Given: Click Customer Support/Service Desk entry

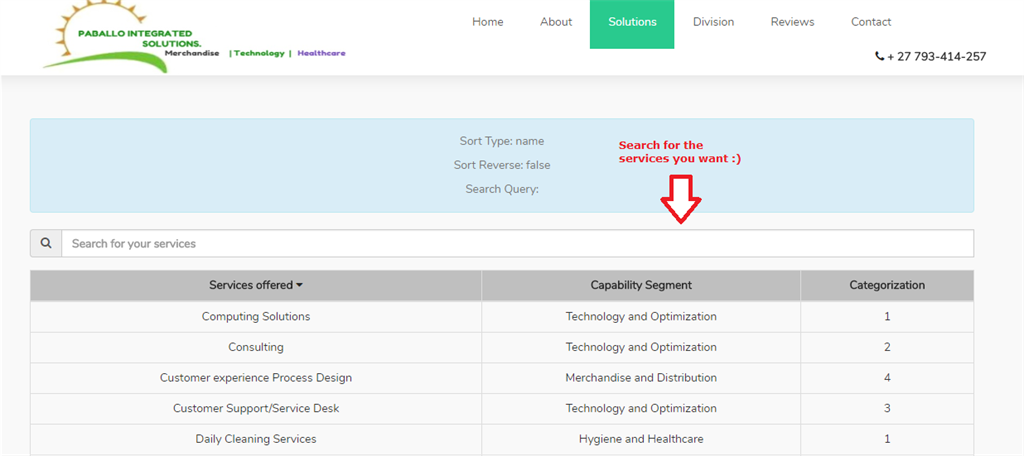Looking at the screenshot, I should (256, 409).
